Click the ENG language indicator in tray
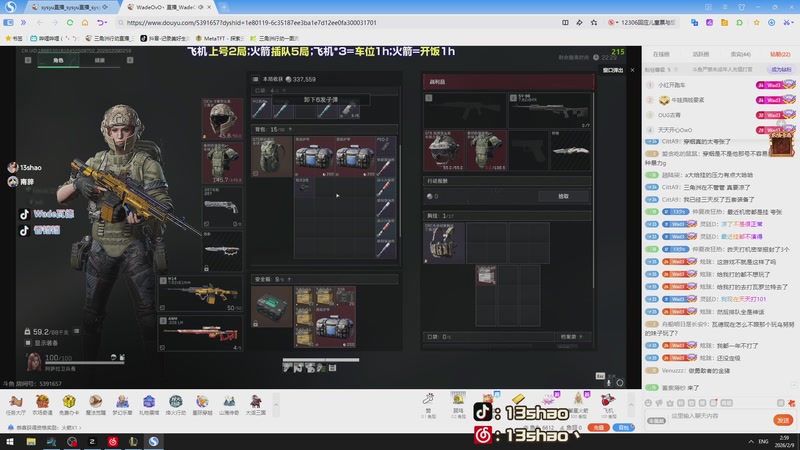 pos(763,442)
